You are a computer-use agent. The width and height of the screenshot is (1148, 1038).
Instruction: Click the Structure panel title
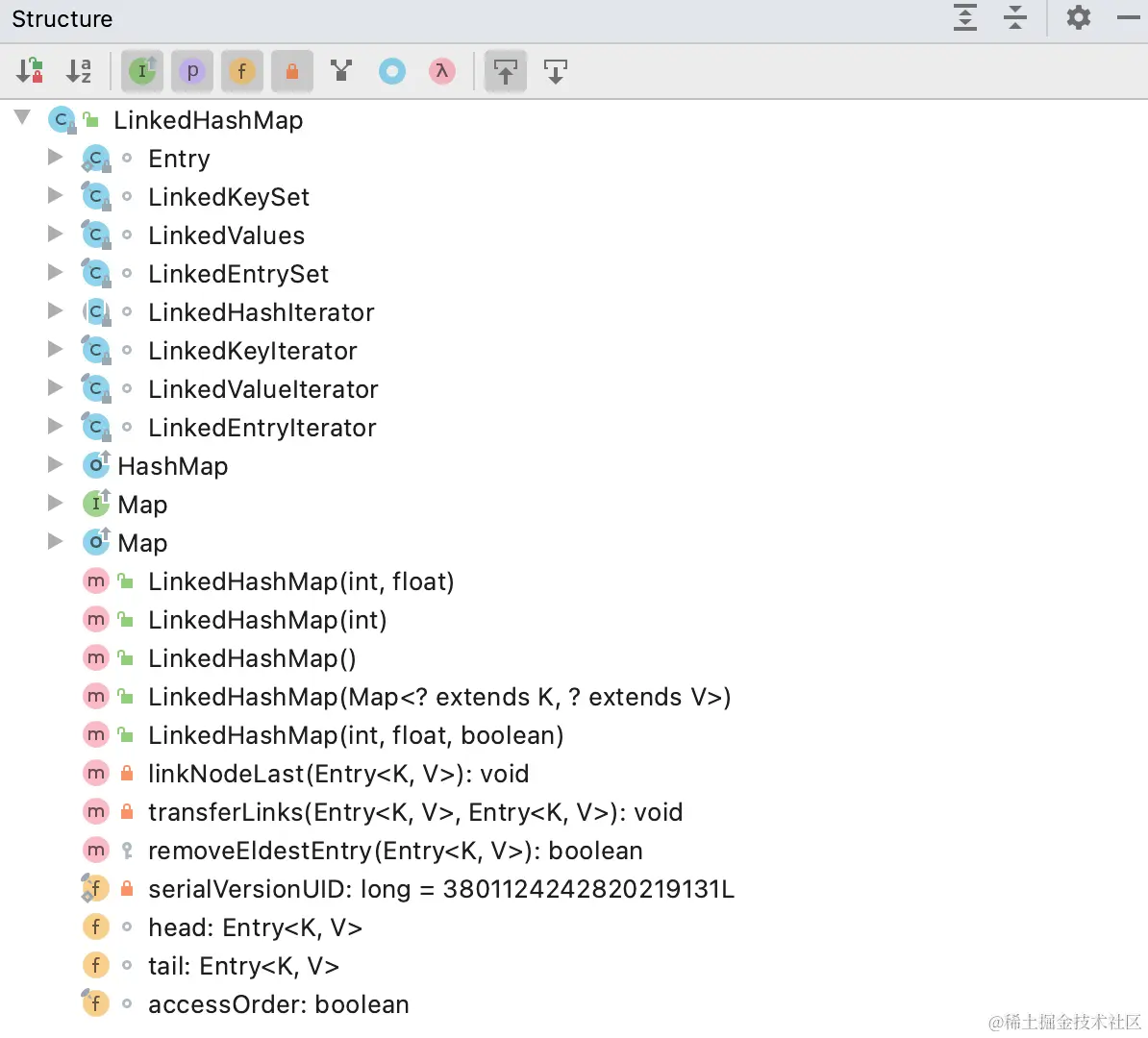coord(62,19)
